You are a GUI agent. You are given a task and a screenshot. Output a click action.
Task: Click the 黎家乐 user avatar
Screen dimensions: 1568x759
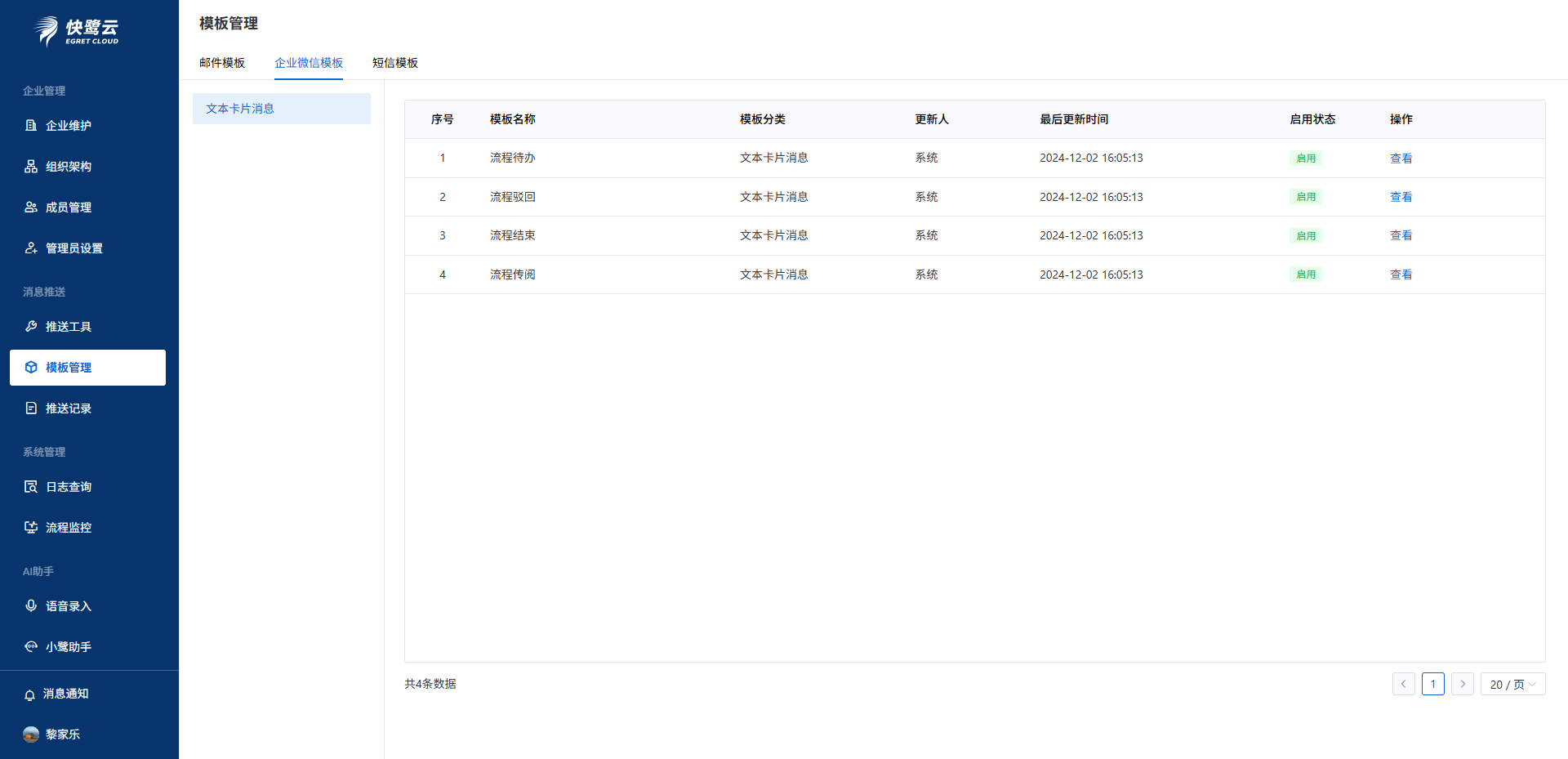31,734
